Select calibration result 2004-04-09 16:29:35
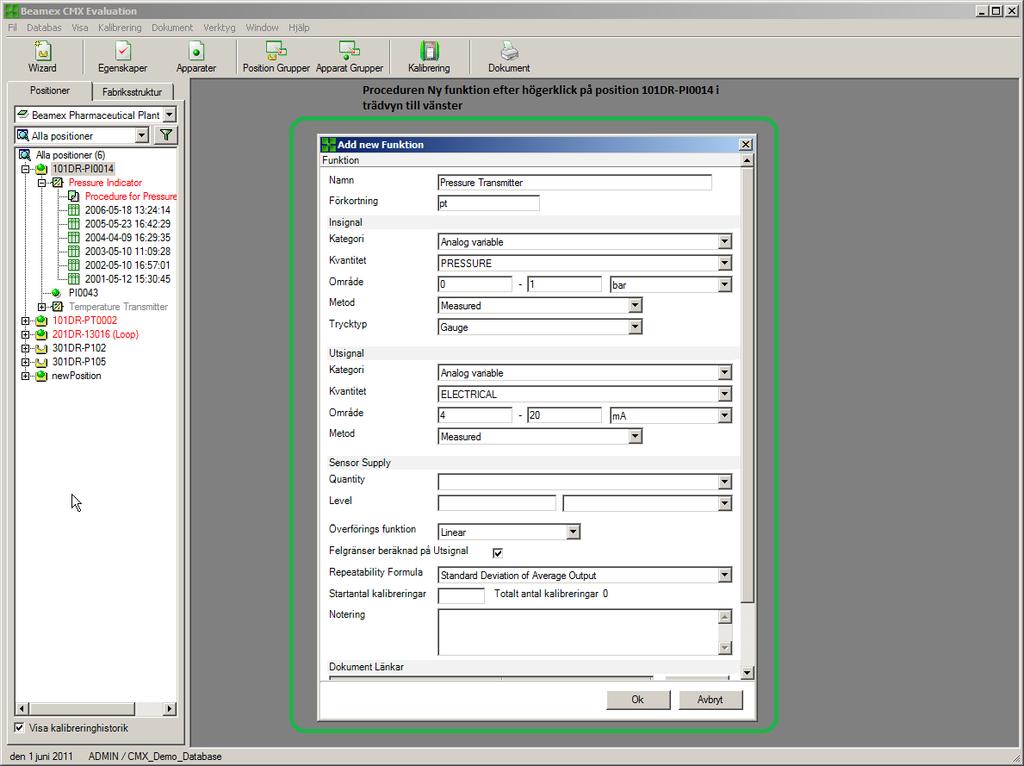This screenshot has height=766, width=1024. tap(127, 238)
